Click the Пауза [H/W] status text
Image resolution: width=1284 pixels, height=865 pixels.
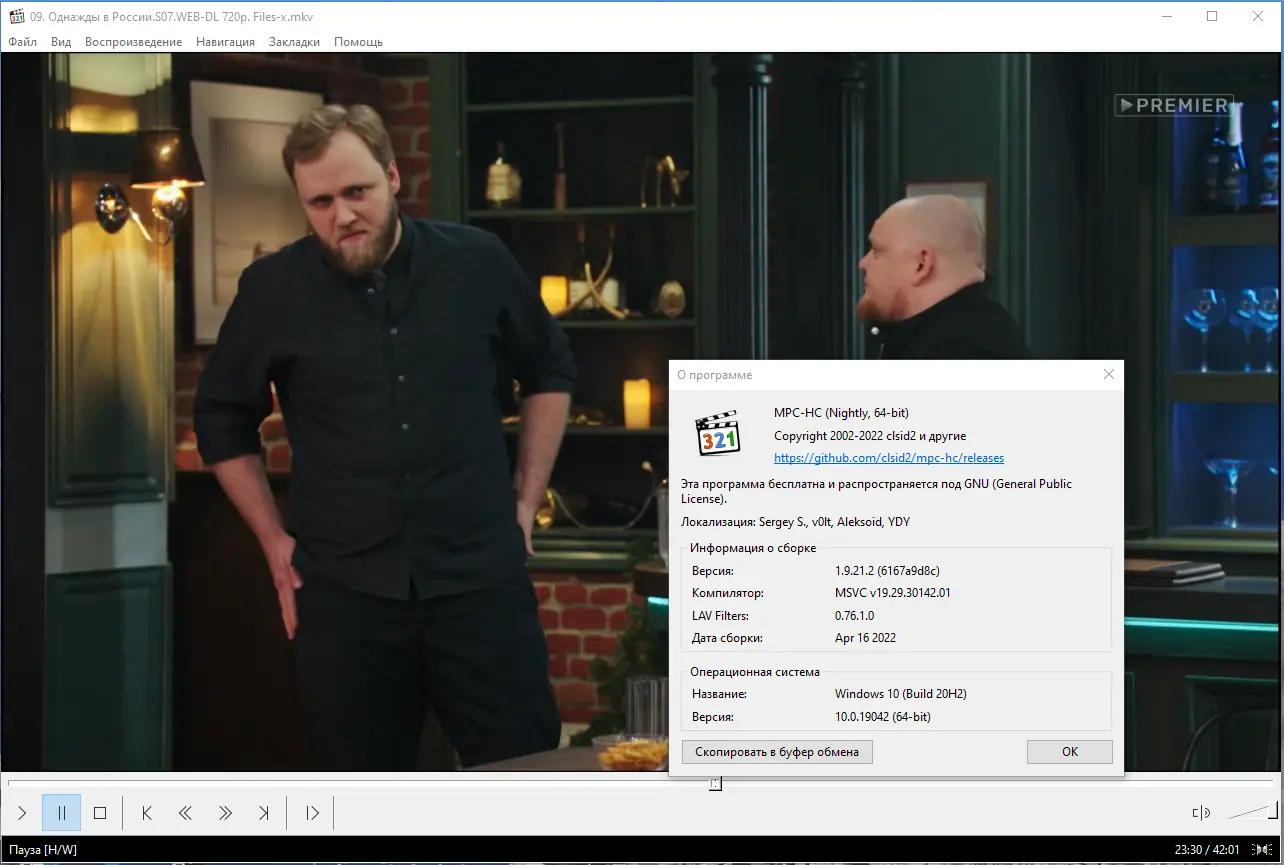click(x=43, y=850)
